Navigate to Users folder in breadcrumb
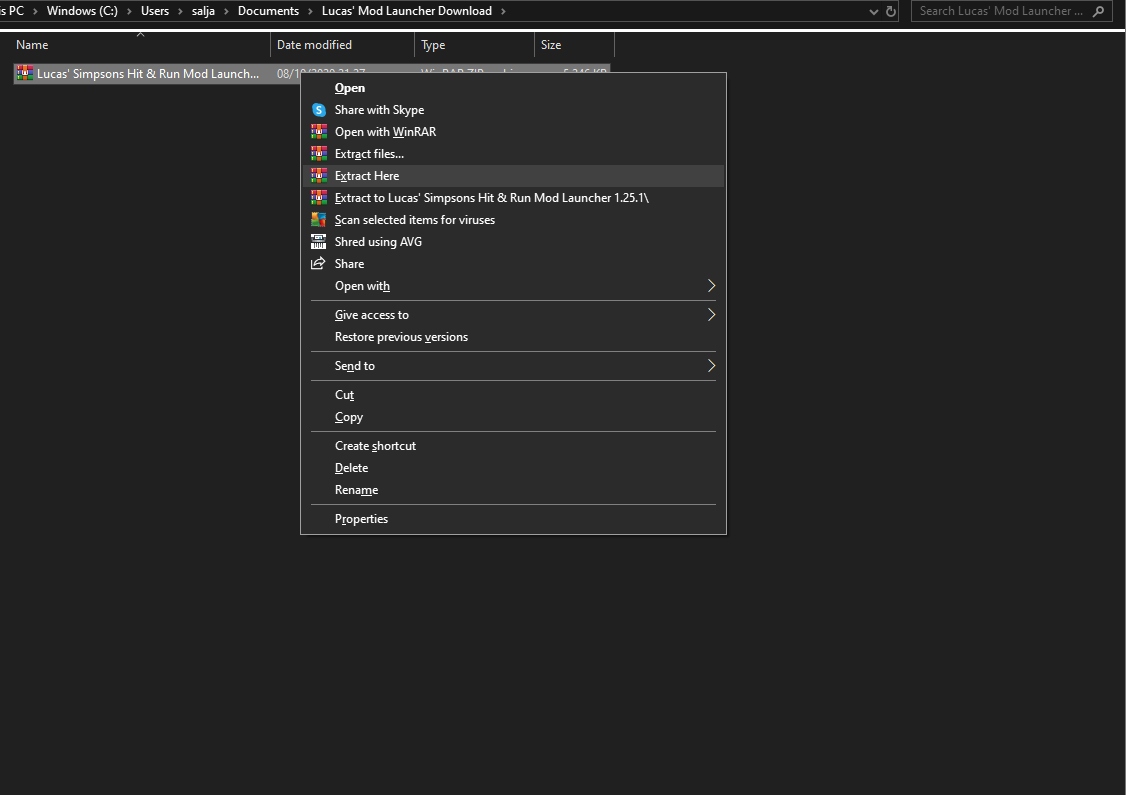Image resolution: width=1126 pixels, height=795 pixels. [x=154, y=11]
